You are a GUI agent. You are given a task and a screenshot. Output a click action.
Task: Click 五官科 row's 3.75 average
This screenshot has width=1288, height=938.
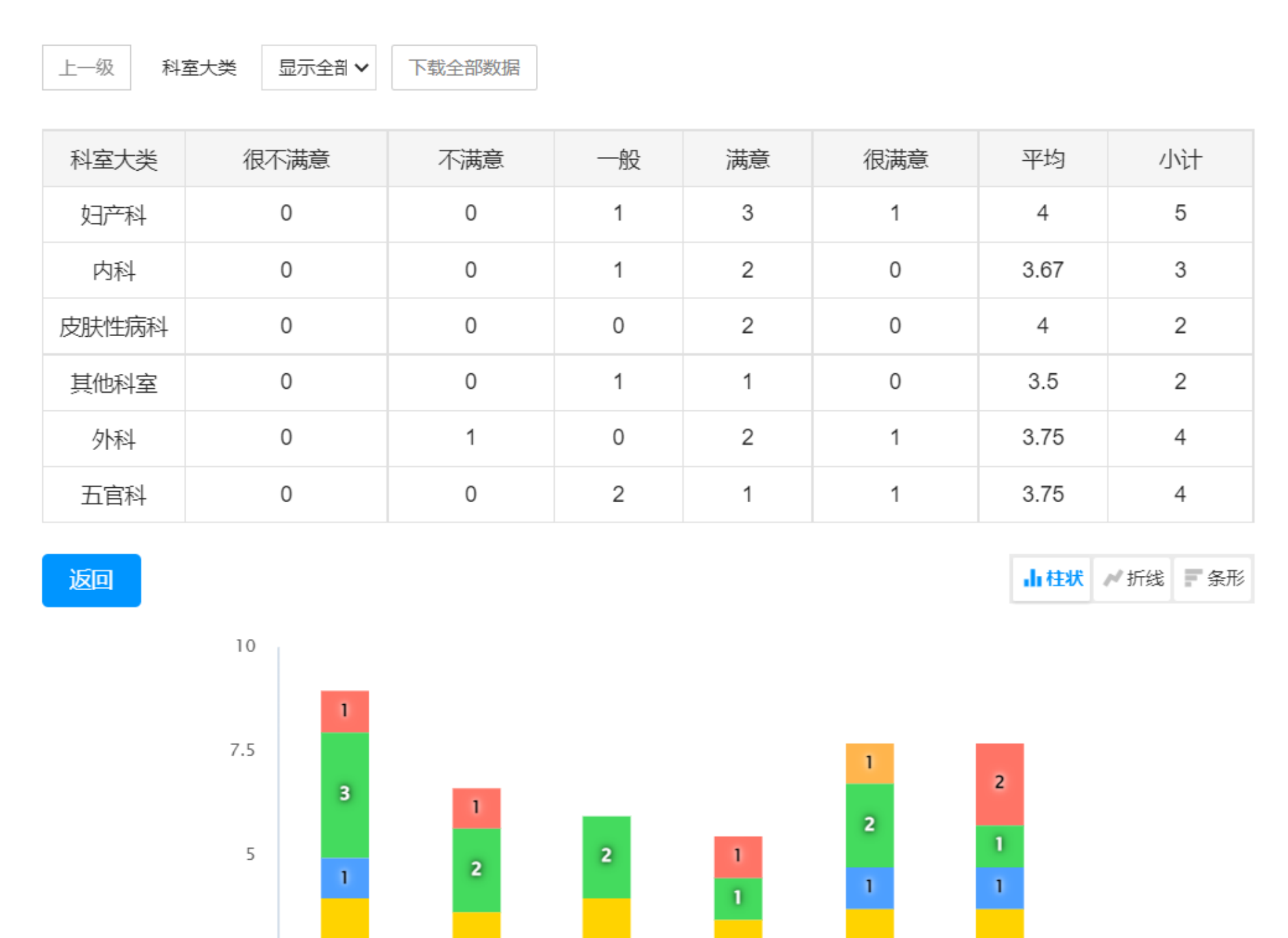1043,494
